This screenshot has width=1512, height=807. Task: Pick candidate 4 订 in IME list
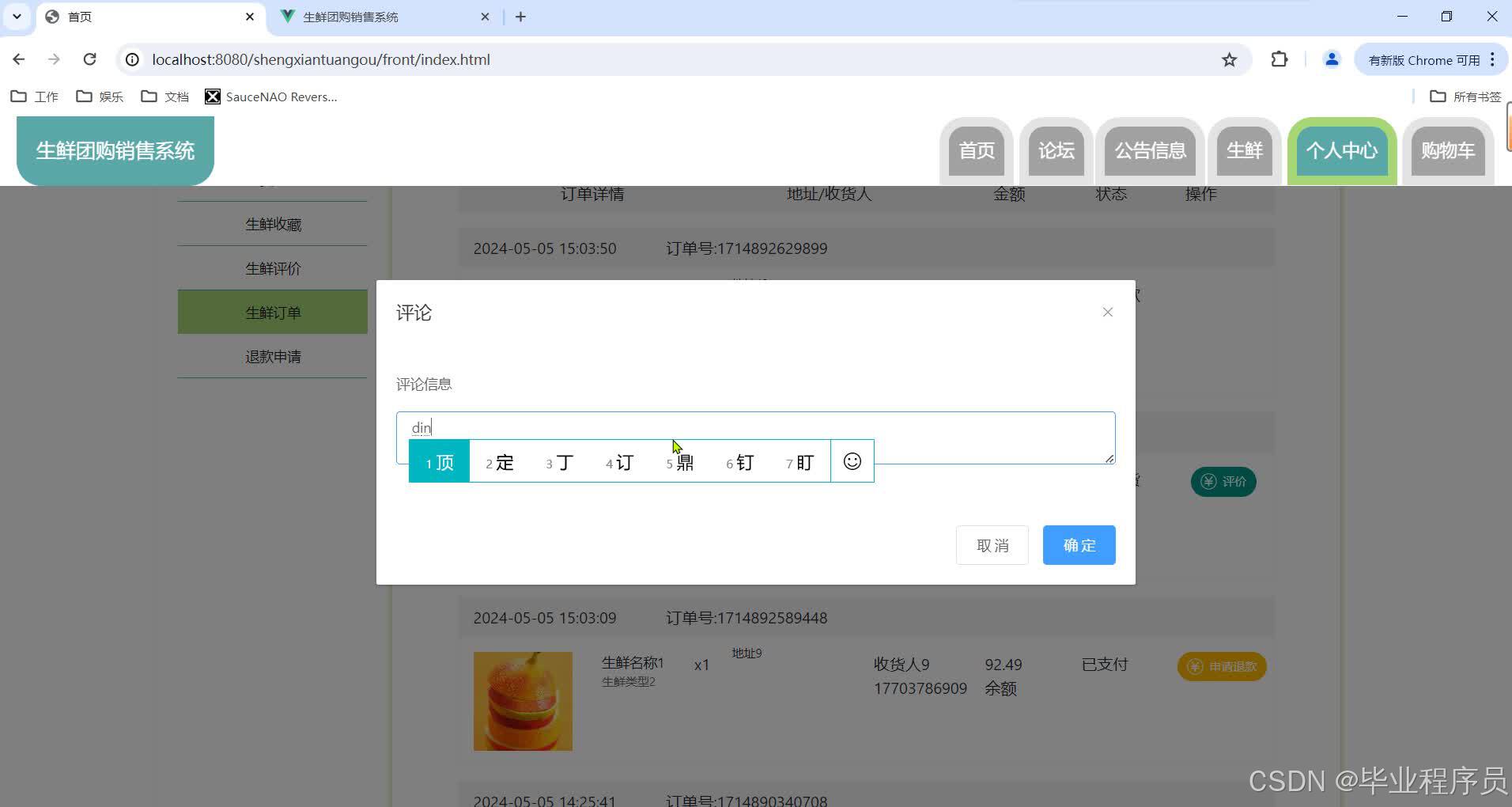pyautogui.click(x=620, y=462)
